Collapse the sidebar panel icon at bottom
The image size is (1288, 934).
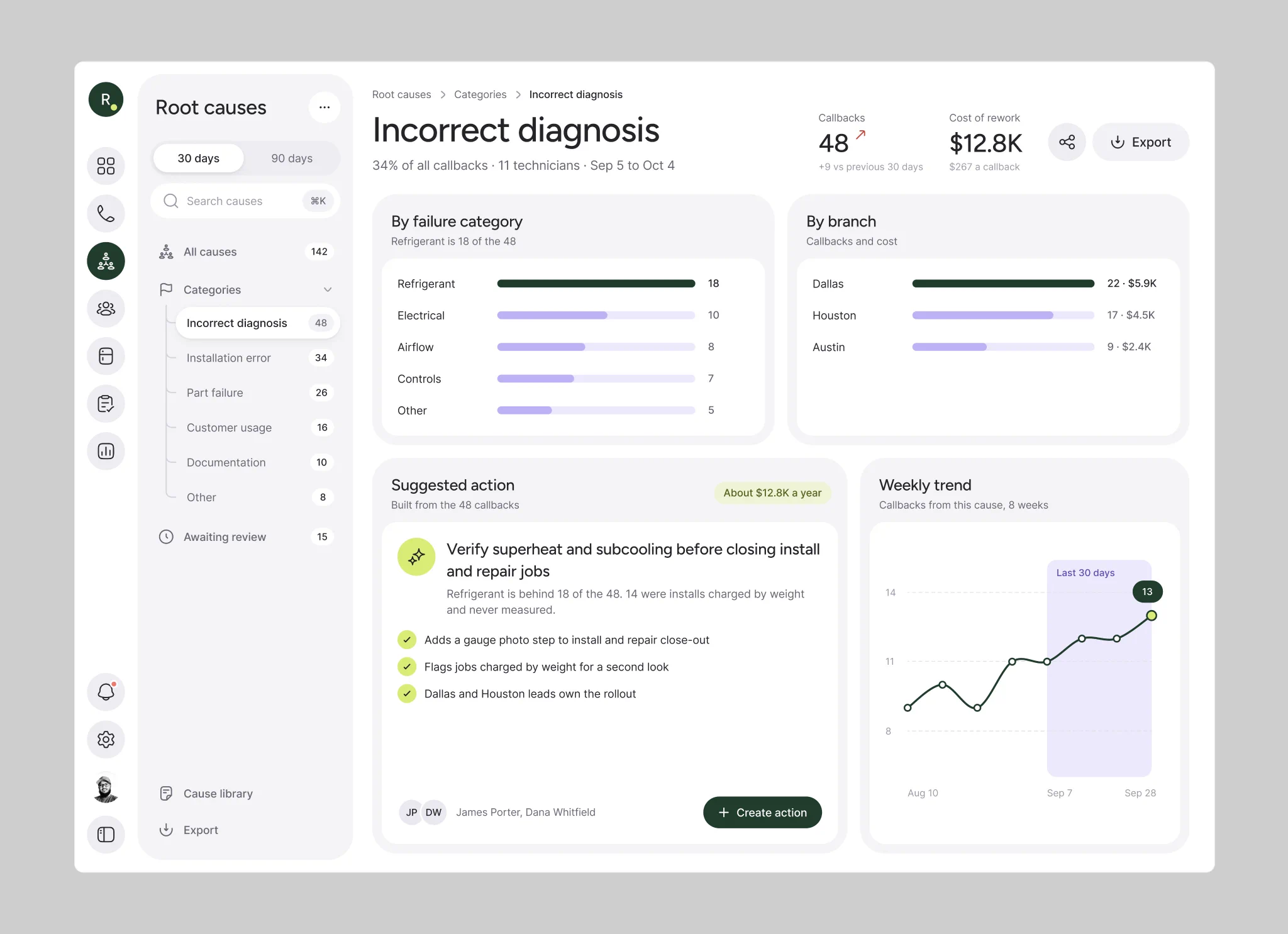[x=106, y=835]
